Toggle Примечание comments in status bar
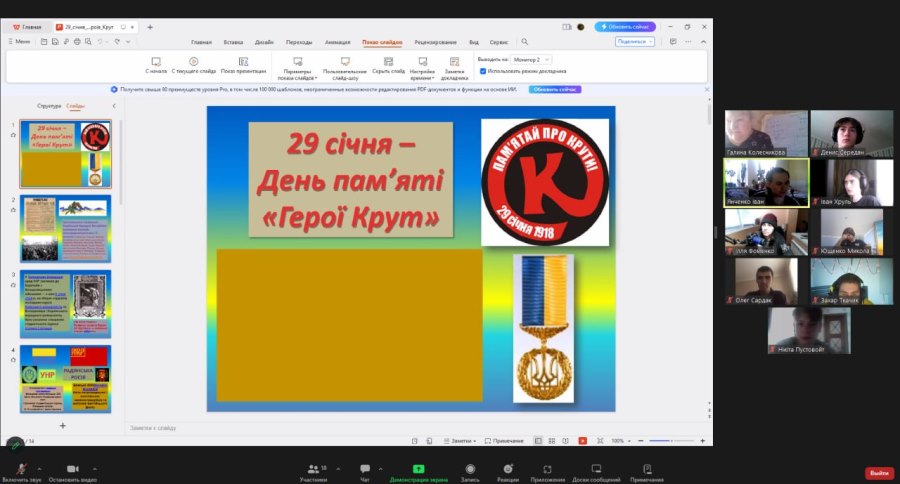The height and width of the screenshot is (484, 900). [x=504, y=441]
